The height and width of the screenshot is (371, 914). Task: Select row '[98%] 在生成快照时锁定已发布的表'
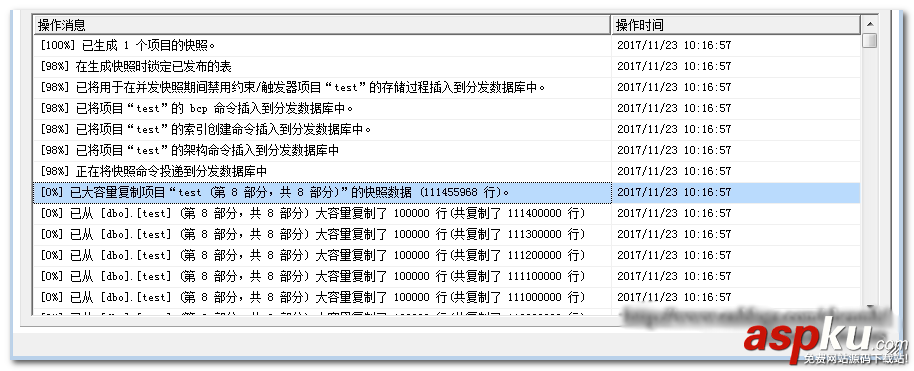point(447,66)
